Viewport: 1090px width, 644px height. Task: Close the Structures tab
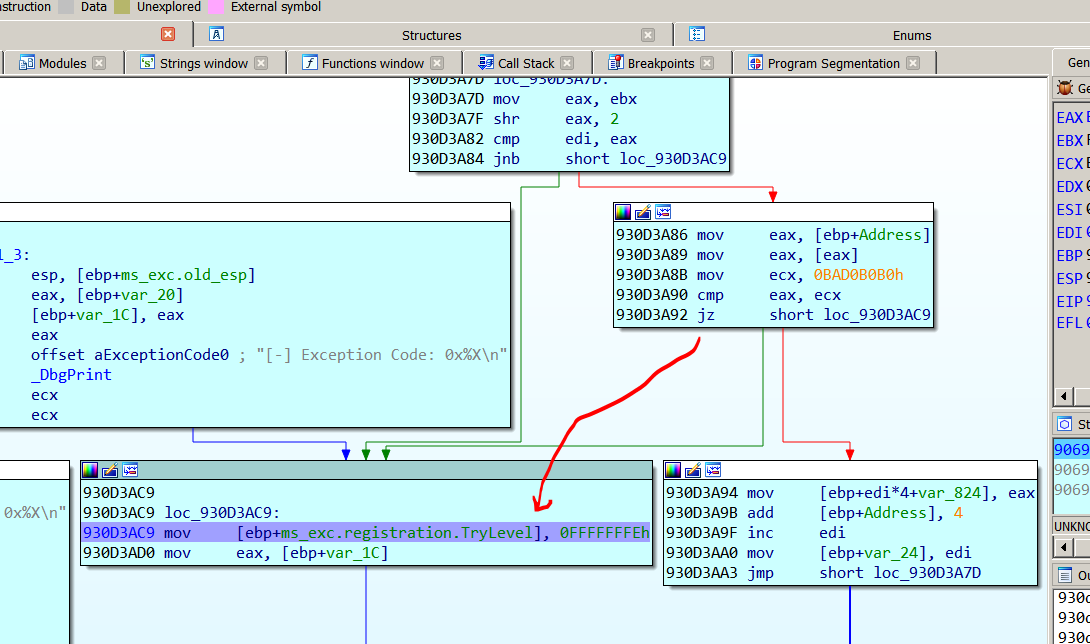coord(648,35)
